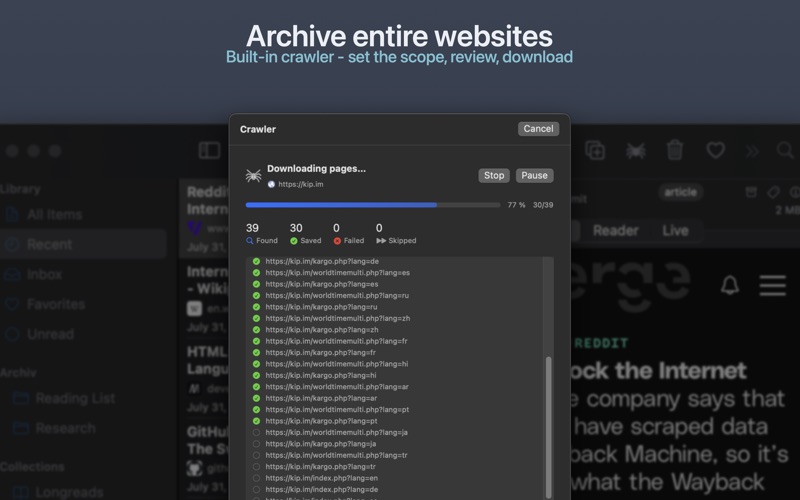
Task: Select row worldtimemulti.php?lang=zh
Action: pos(394,318)
